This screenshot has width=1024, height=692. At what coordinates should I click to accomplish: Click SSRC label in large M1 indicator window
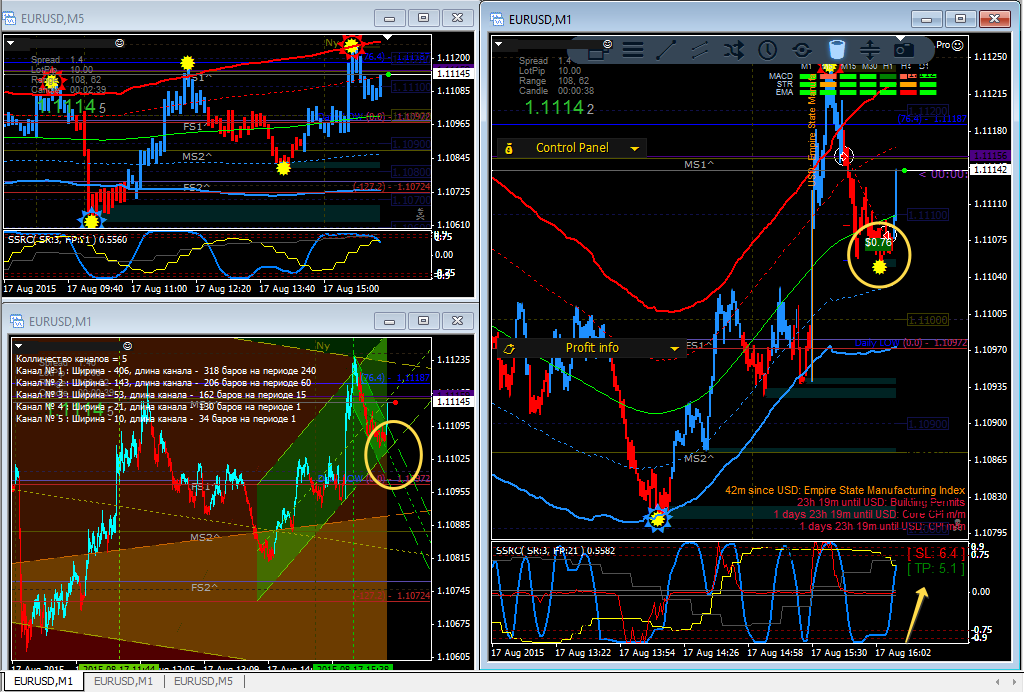point(555,550)
